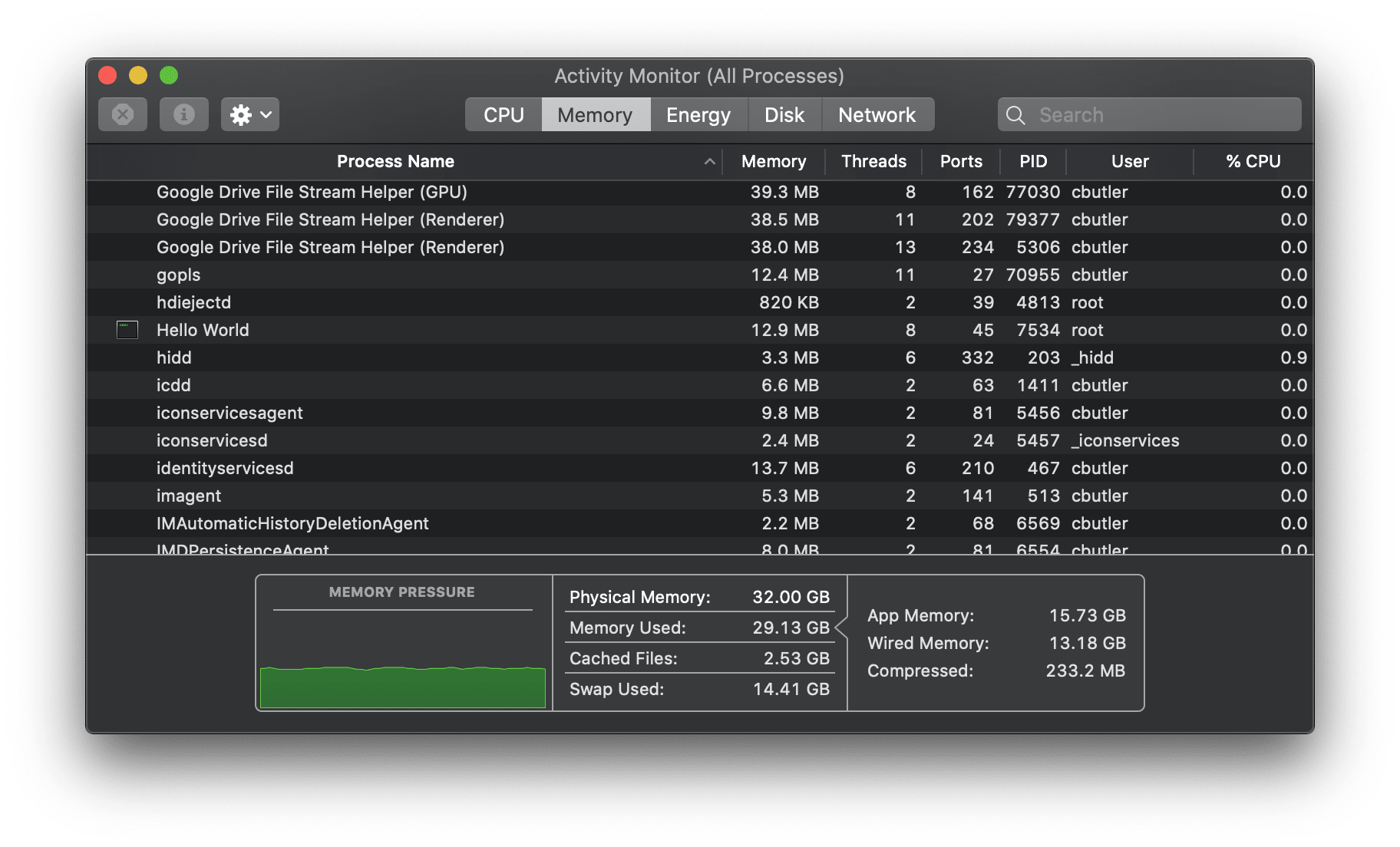Screen dimensions: 1400x847
Task: Select the gopls process row
Action: tap(700, 275)
